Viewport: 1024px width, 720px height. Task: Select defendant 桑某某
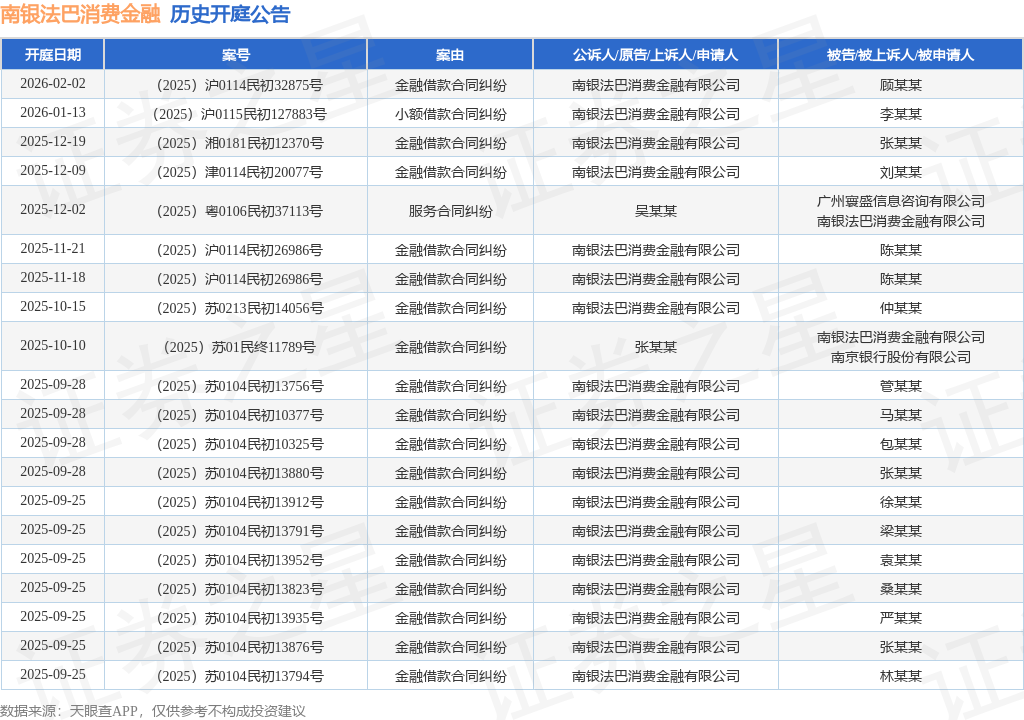(901, 589)
